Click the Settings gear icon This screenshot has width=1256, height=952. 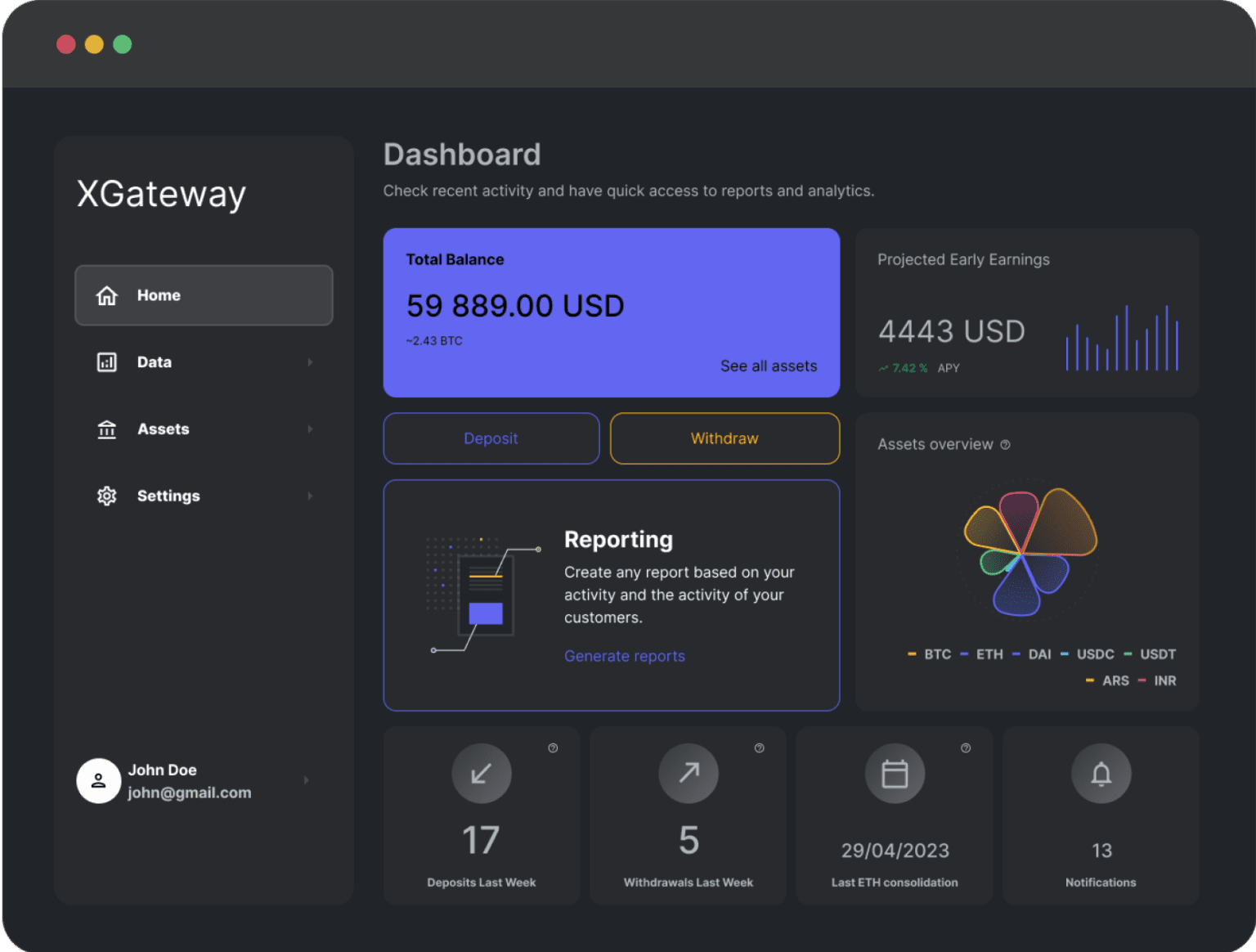click(x=107, y=496)
